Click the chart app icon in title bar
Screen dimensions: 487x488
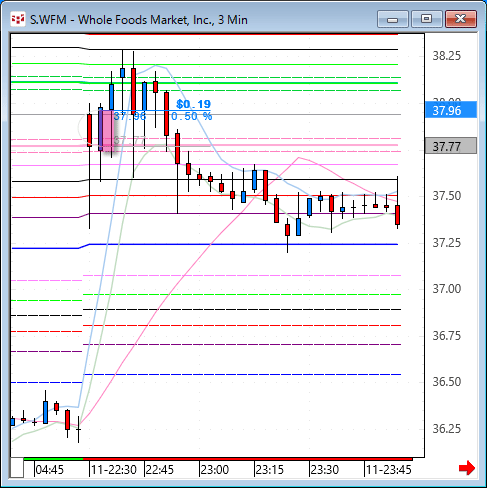[18, 19]
